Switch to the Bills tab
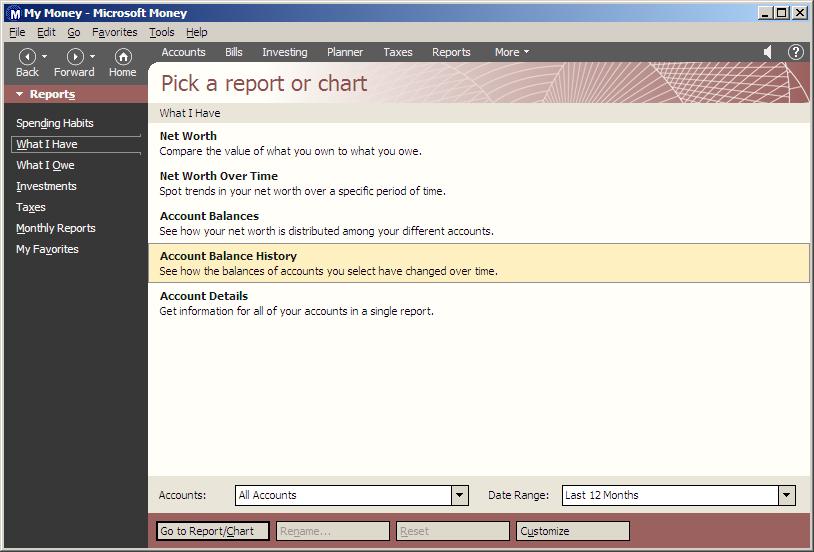Viewport: 814px width, 552px height. pyautogui.click(x=234, y=52)
